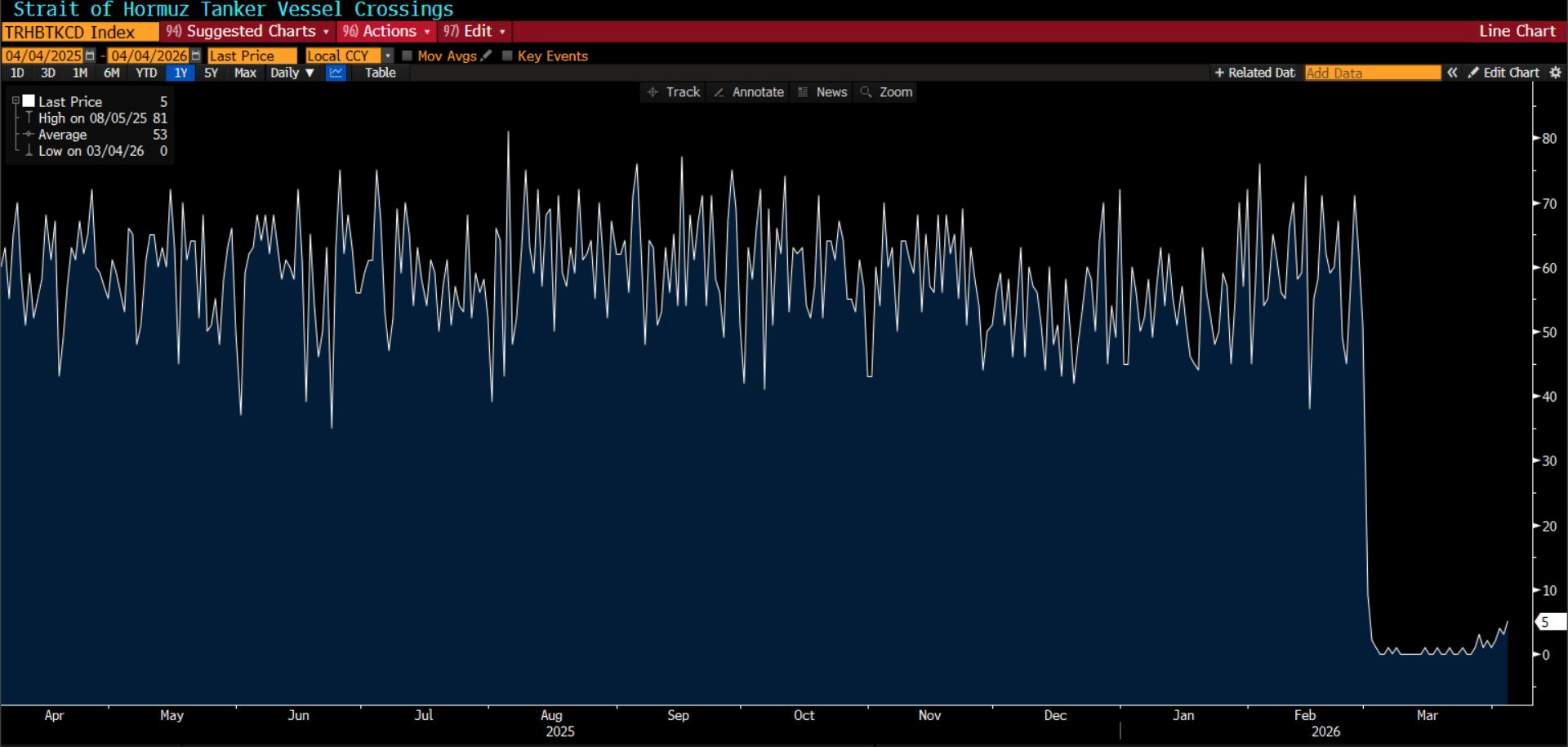Expand the Local CCY currency dropdown

click(388, 56)
